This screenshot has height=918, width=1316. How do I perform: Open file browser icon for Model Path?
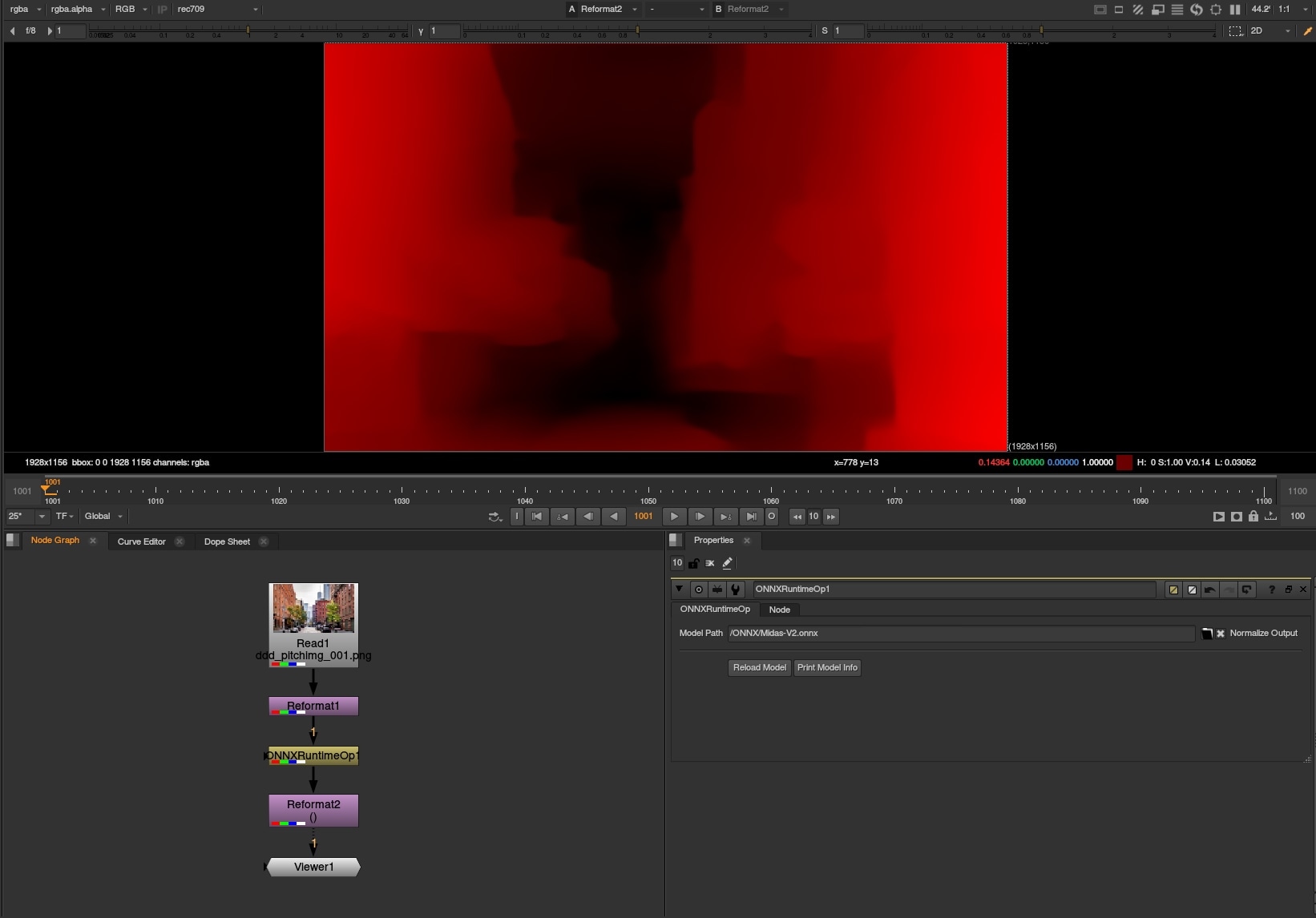tap(1207, 634)
